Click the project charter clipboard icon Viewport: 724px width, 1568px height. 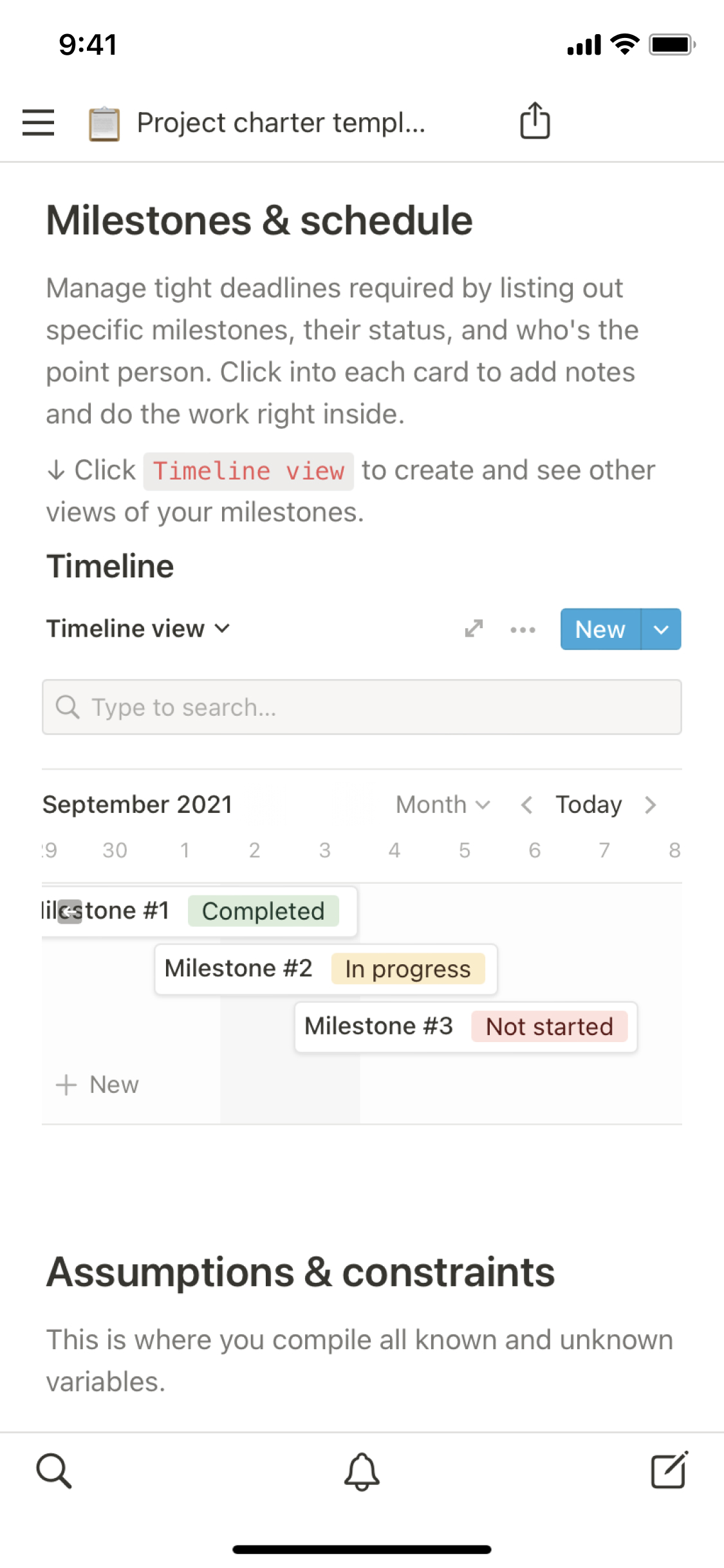coord(104,124)
